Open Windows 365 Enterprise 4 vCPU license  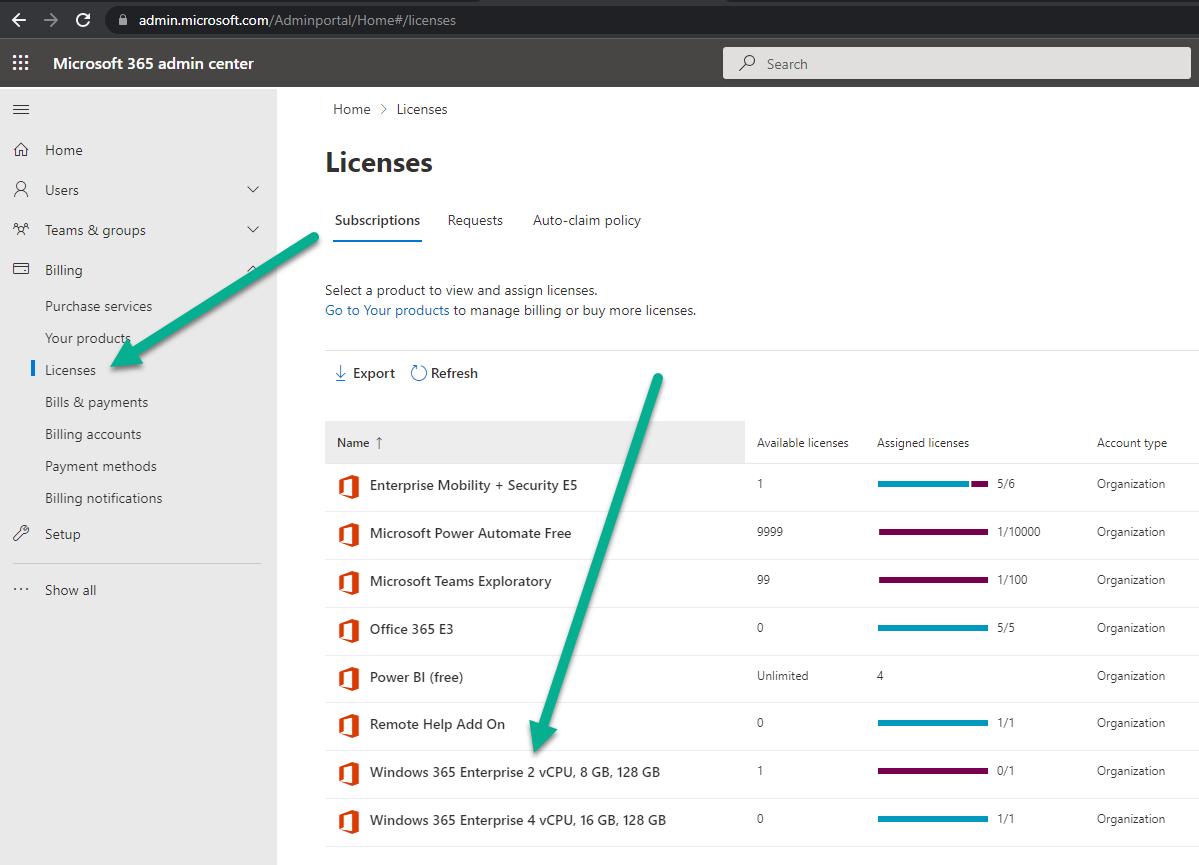tap(518, 821)
